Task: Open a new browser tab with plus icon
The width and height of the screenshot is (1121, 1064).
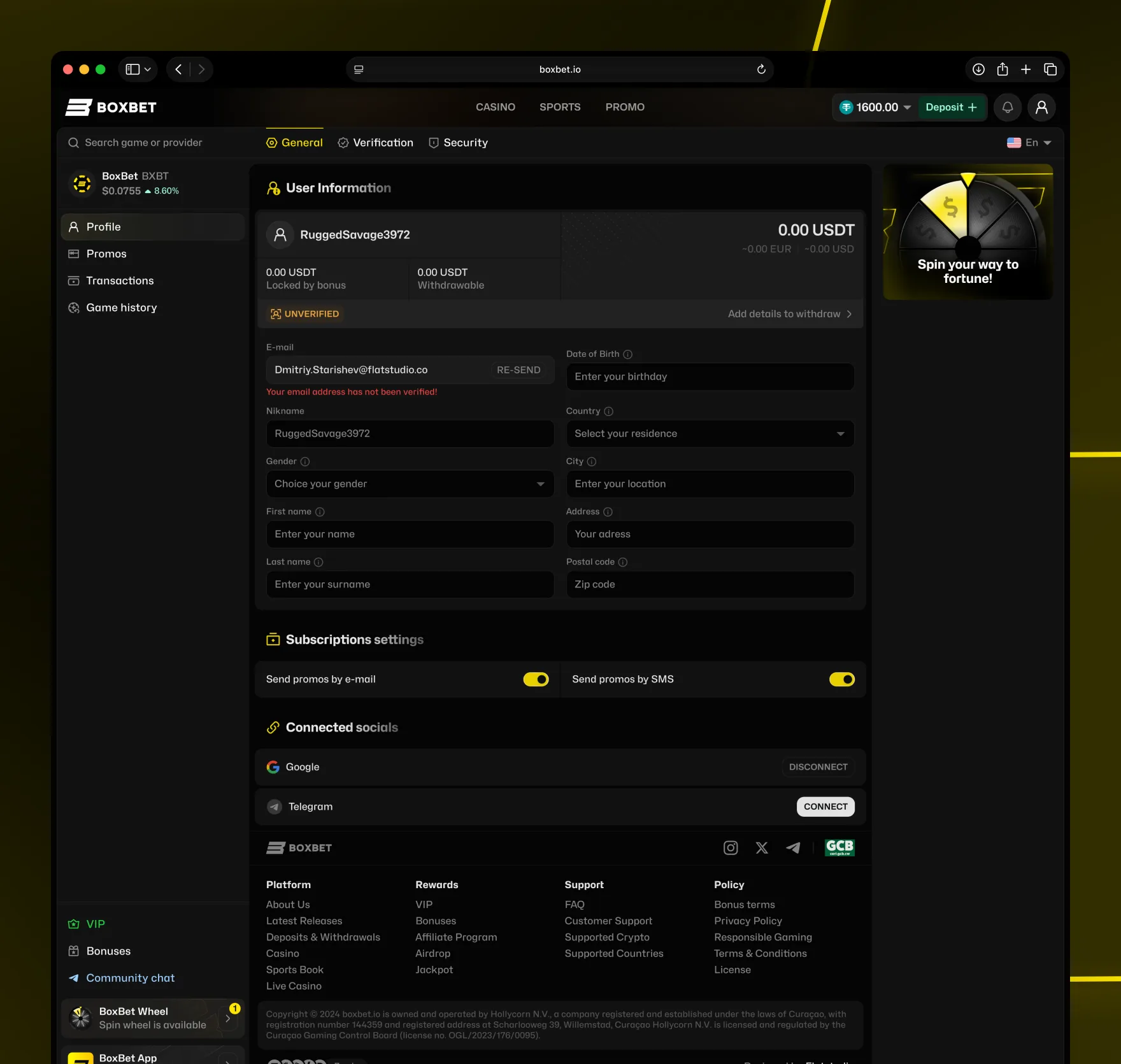Action: (1025, 69)
